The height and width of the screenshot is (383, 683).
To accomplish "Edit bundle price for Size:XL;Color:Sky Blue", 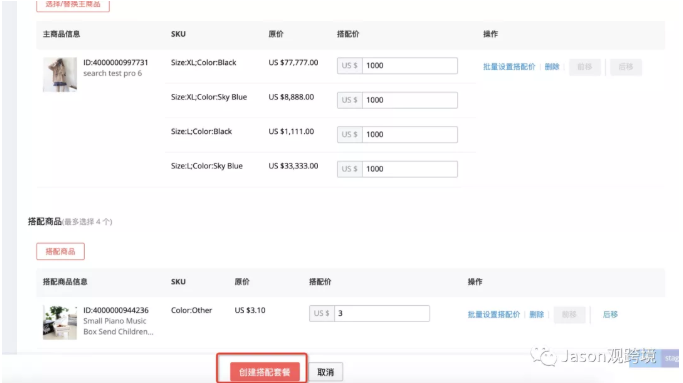I will 409,100.
